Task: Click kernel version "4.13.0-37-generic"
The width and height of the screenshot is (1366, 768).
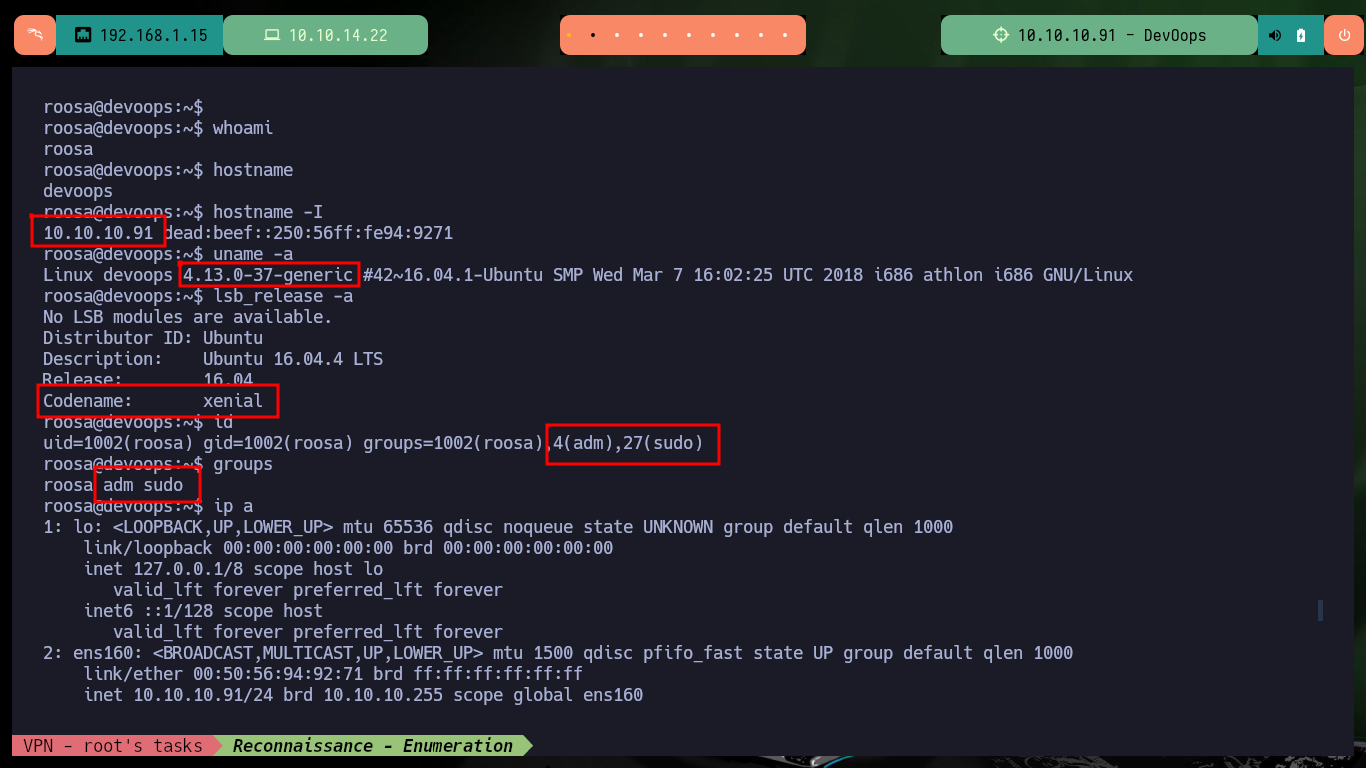Action: point(268,275)
